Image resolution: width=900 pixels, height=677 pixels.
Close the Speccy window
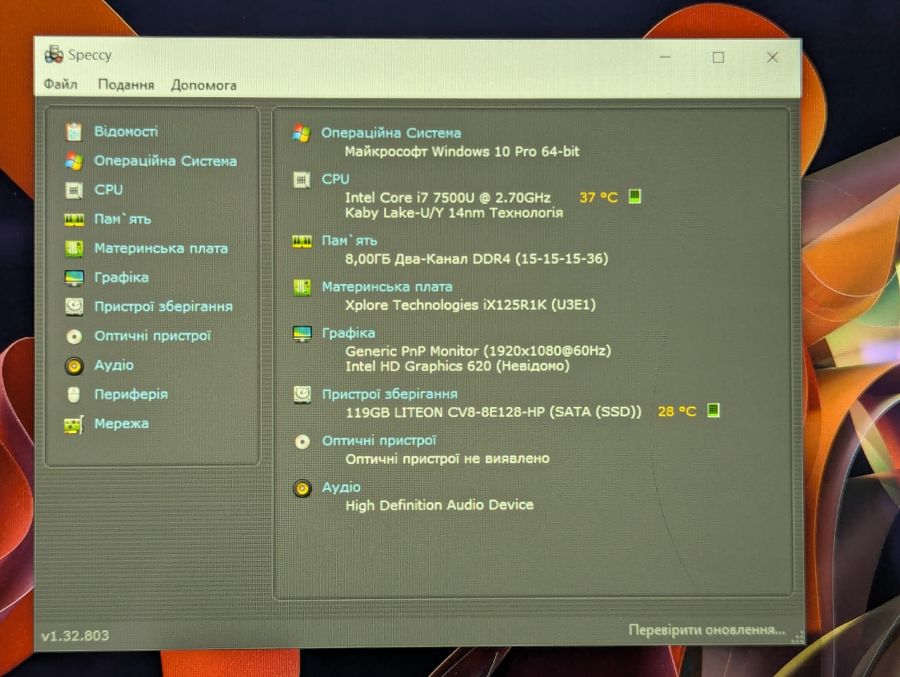point(772,57)
